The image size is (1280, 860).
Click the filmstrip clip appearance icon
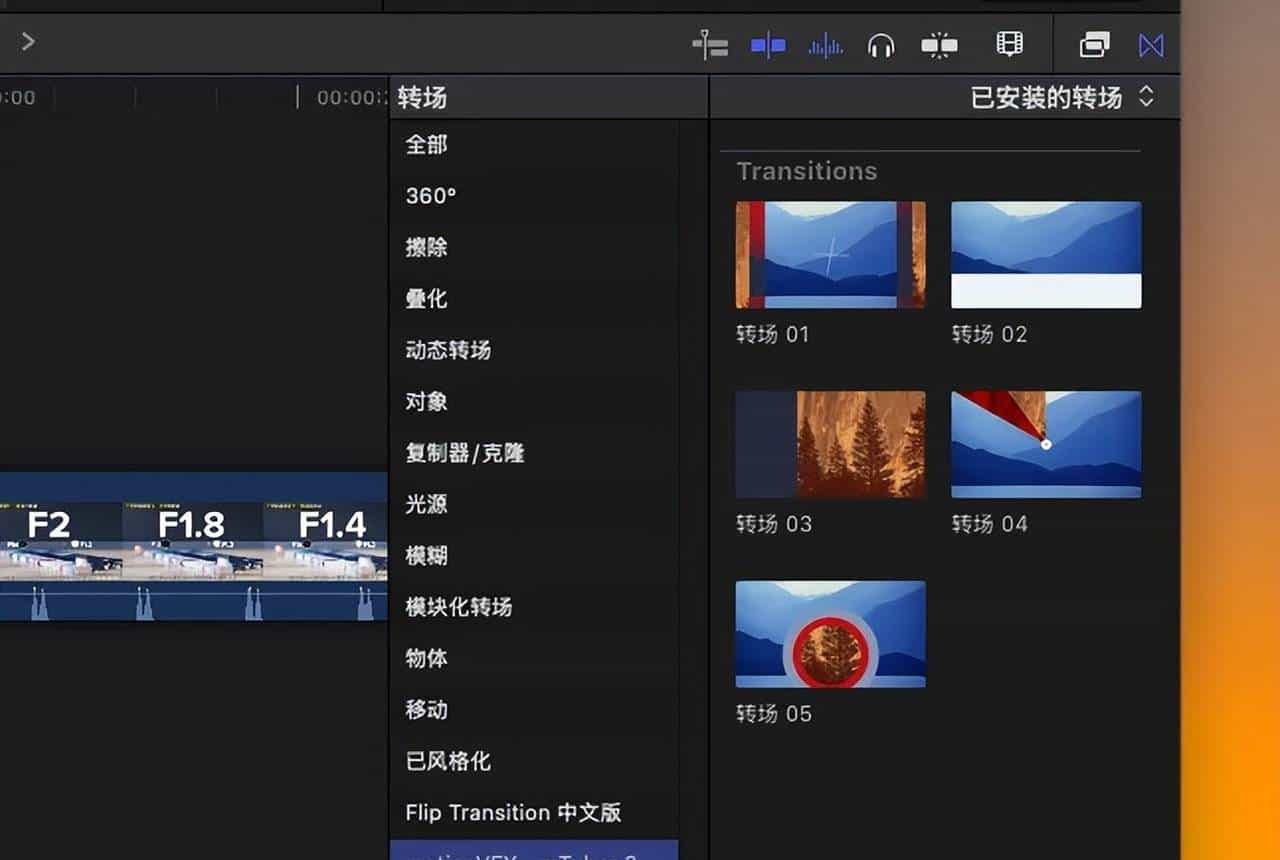click(x=1009, y=44)
